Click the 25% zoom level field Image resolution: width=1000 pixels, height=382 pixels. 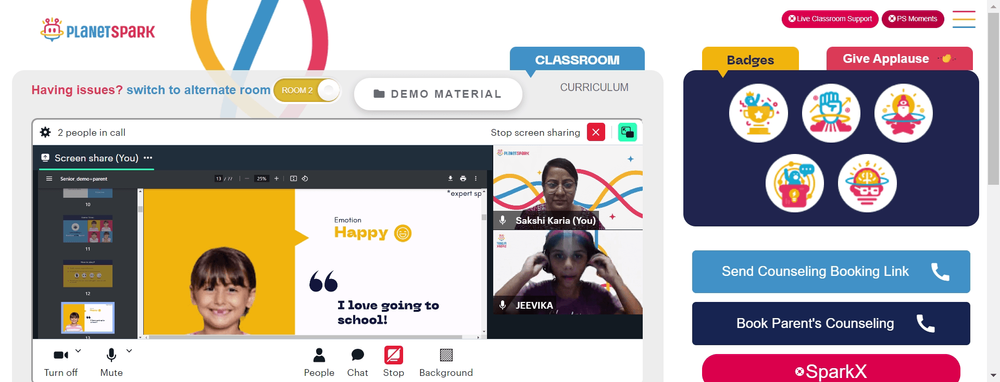261,179
